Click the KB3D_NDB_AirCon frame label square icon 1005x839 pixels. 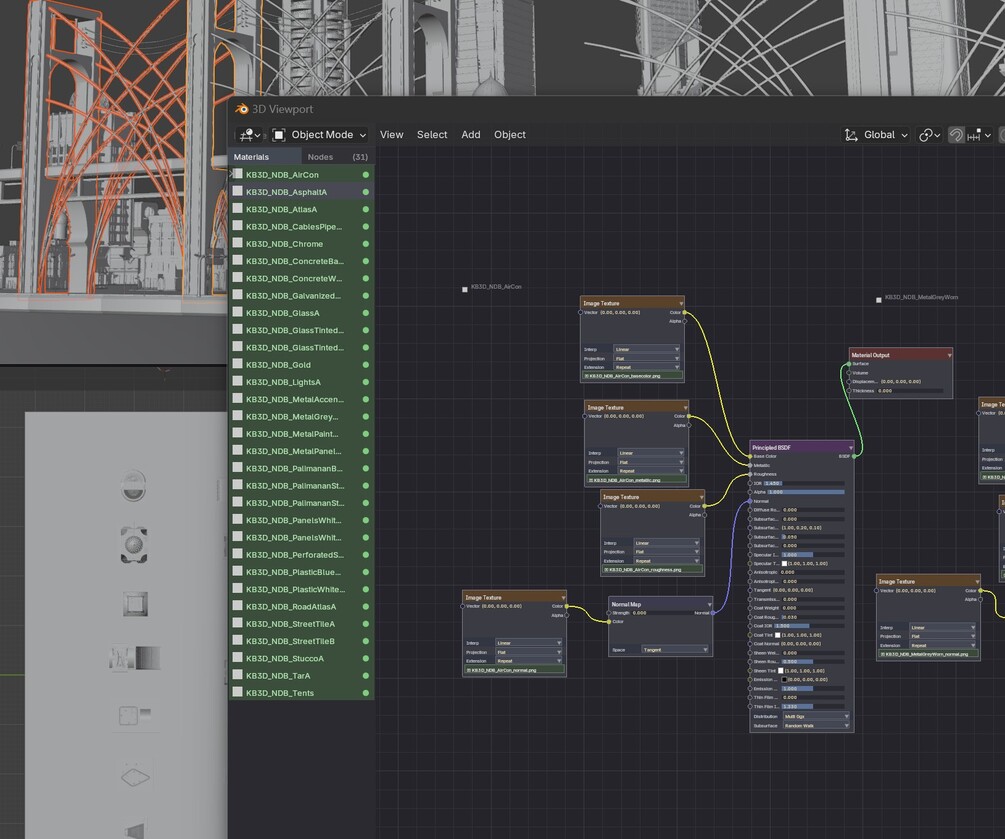pos(465,290)
